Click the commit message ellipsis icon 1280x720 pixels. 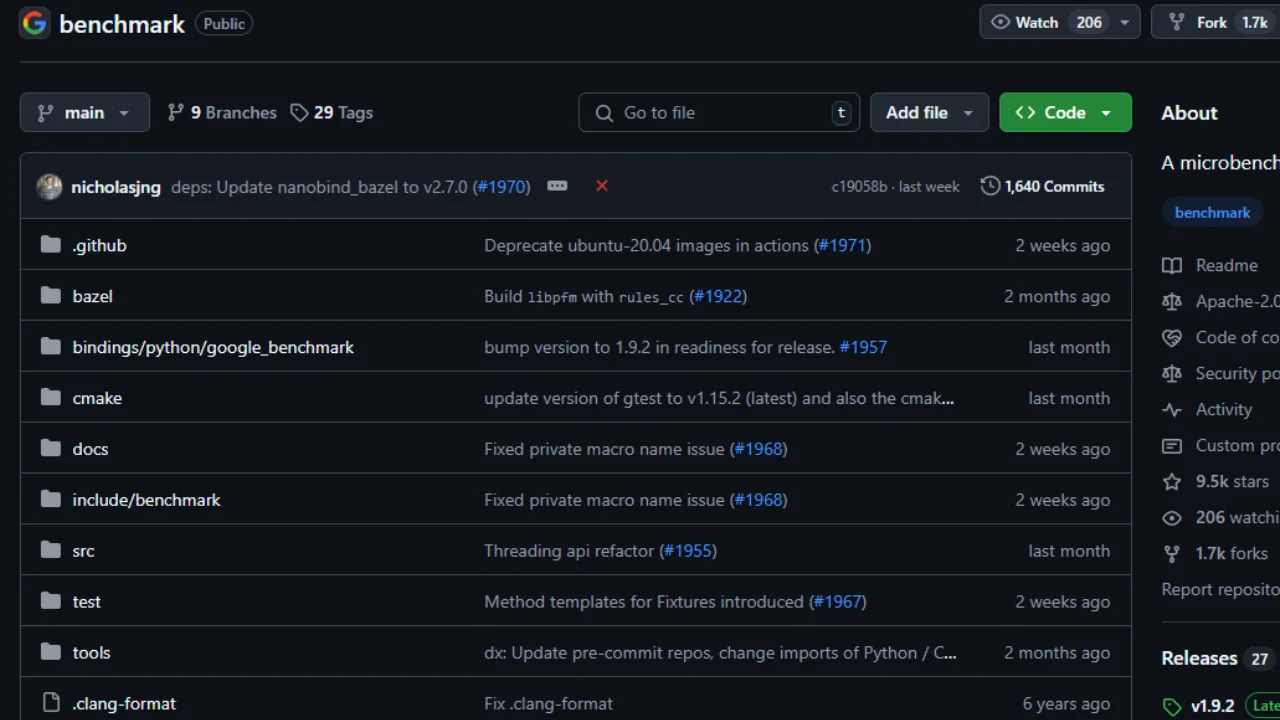(557, 186)
